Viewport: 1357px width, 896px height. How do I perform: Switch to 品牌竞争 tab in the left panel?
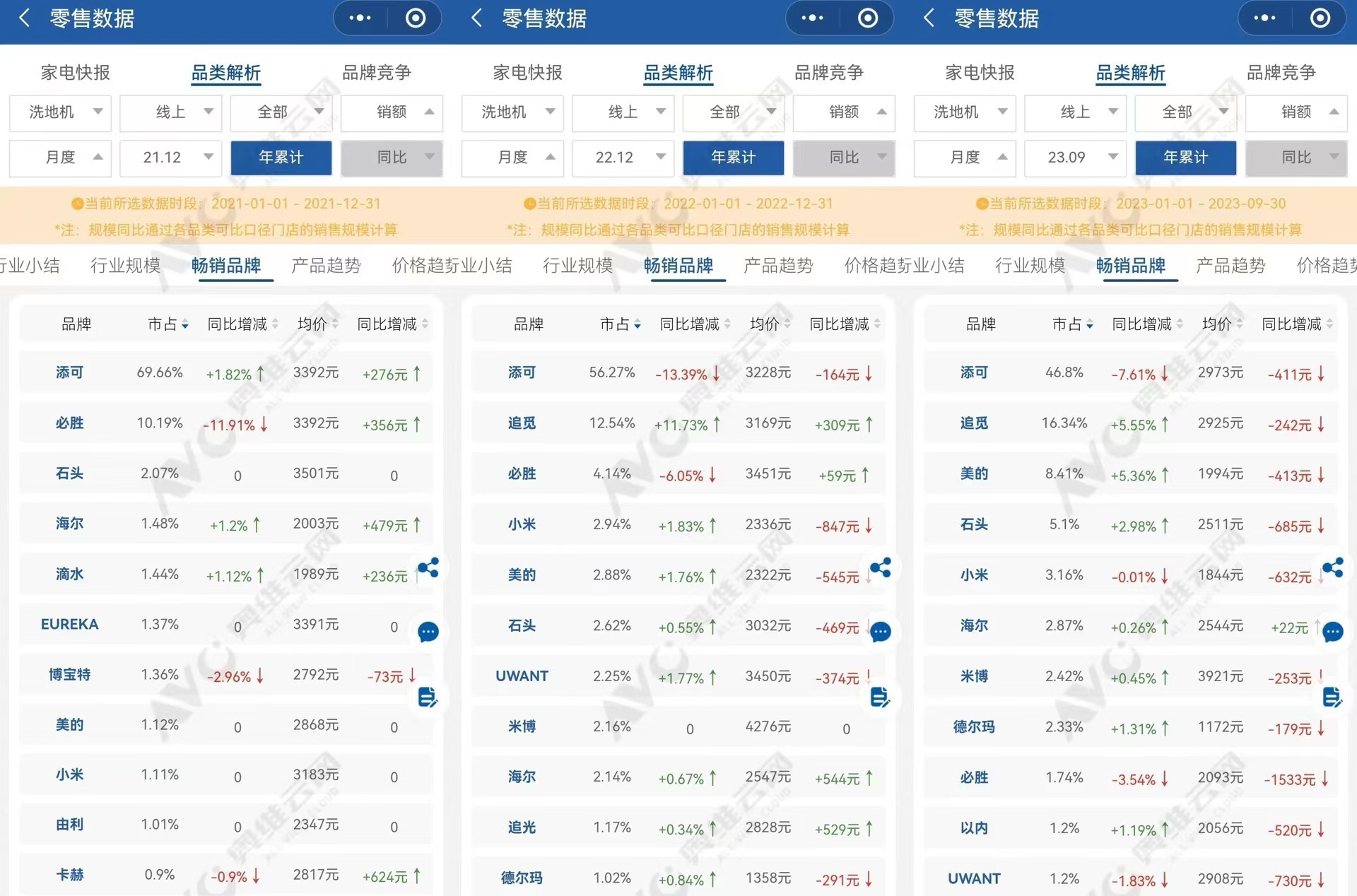(x=376, y=72)
